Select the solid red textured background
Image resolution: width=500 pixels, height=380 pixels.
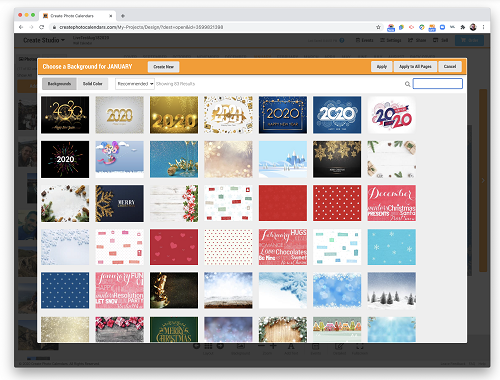[x=283, y=203]
